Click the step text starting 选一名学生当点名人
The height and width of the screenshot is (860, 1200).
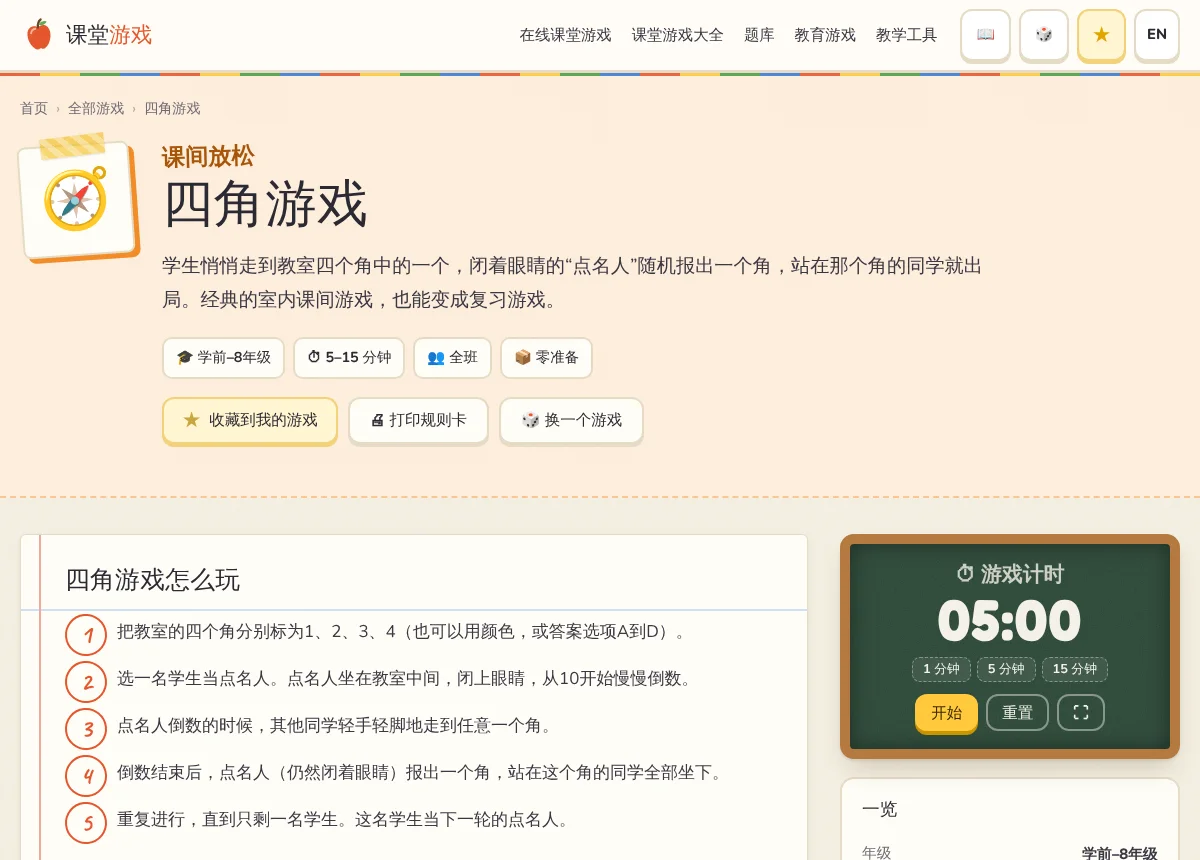[408, 678]
